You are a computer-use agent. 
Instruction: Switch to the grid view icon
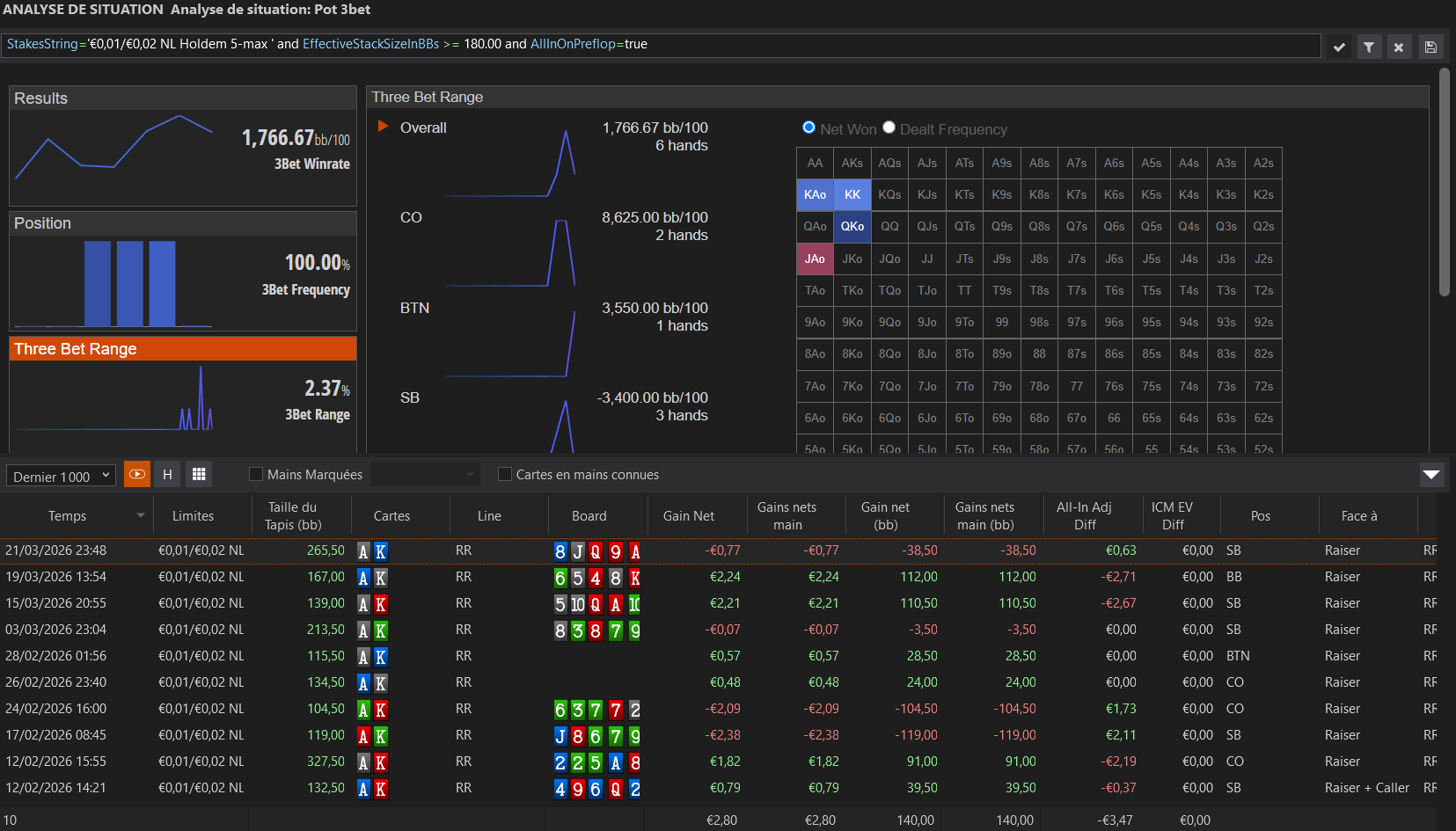tap(199, 475)
